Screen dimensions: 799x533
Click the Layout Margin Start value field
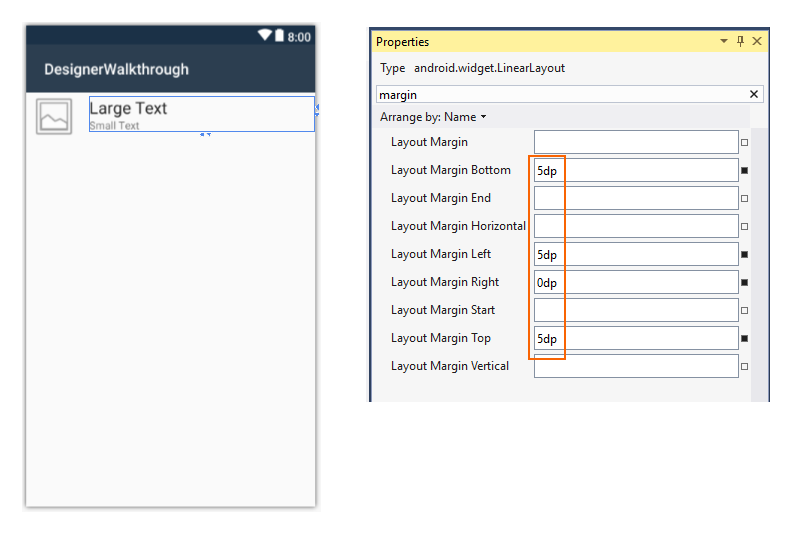tap(636, 310)
